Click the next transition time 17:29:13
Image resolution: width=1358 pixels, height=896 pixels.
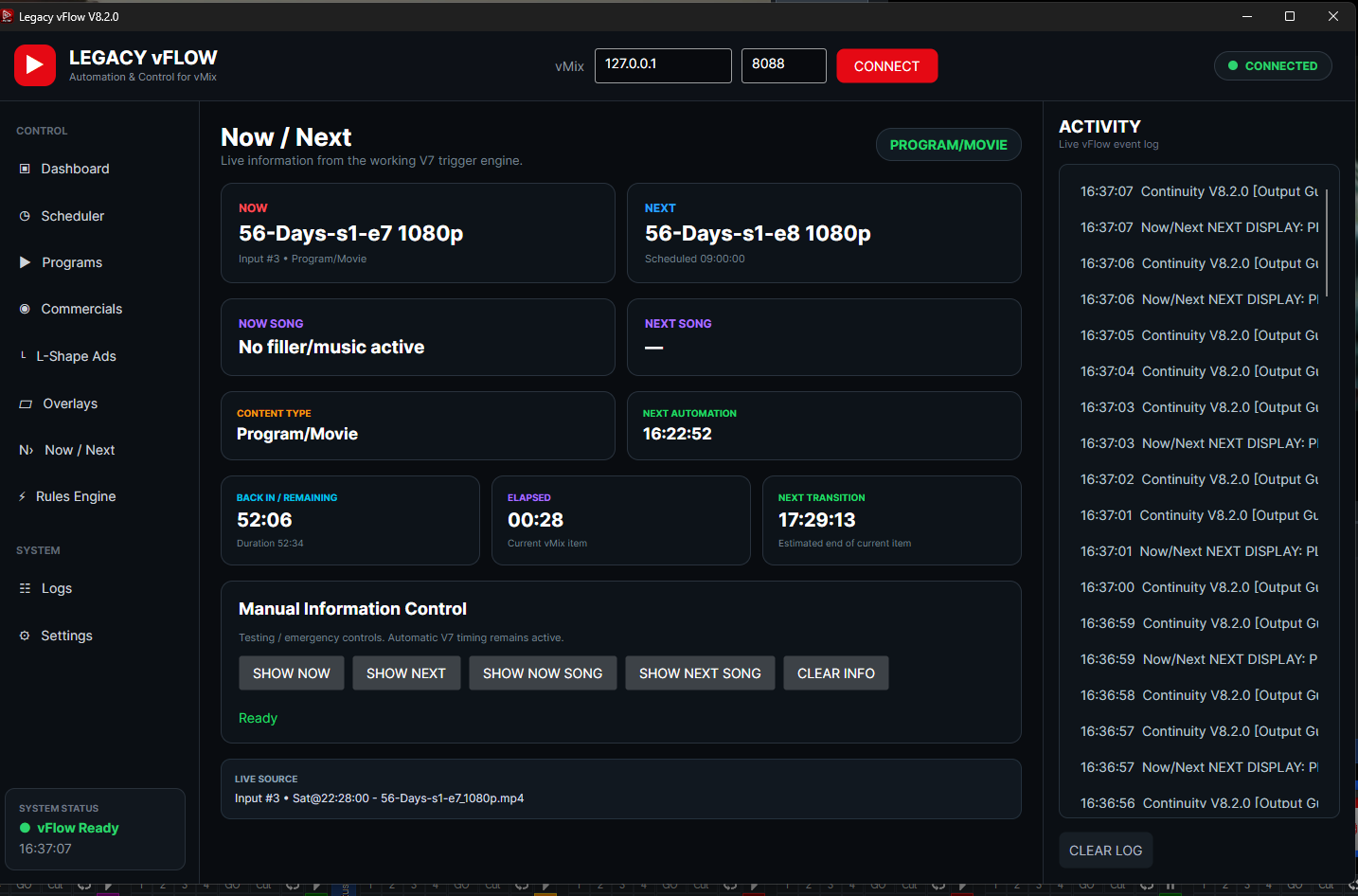click(x=817, y=520)
